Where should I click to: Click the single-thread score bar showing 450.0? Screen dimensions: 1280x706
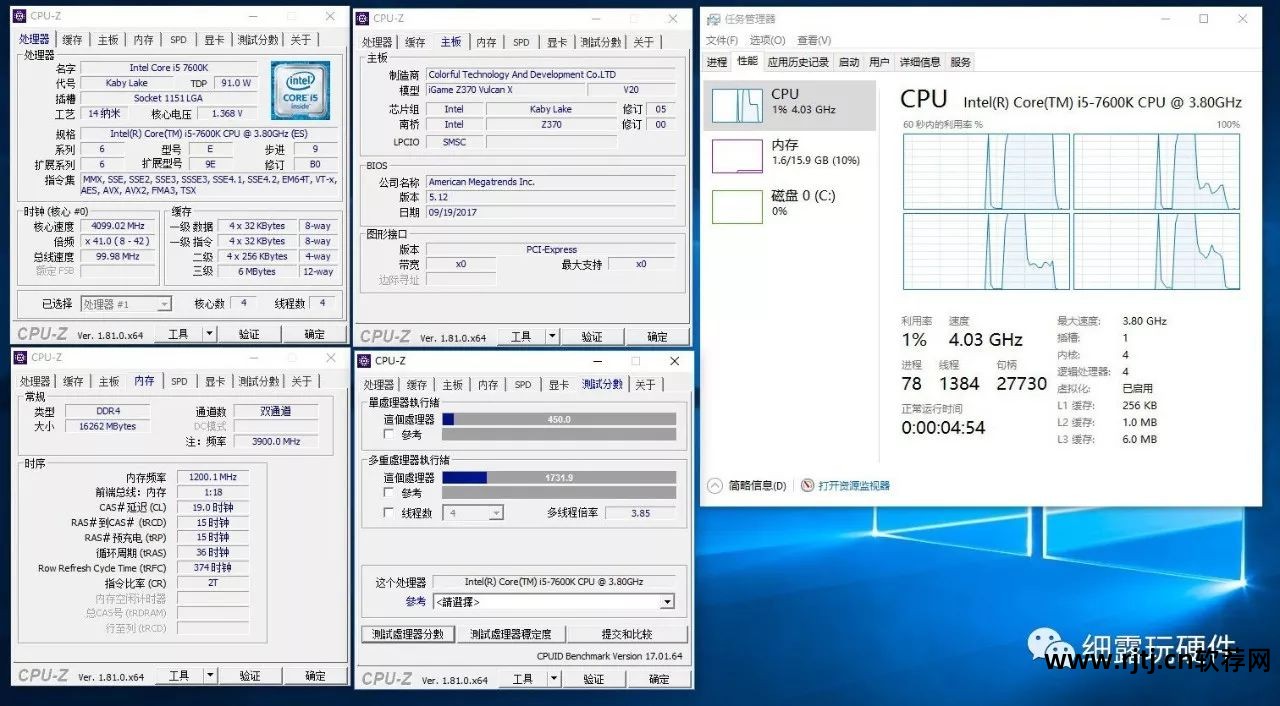pyautogui.click(x=558, y=419)
